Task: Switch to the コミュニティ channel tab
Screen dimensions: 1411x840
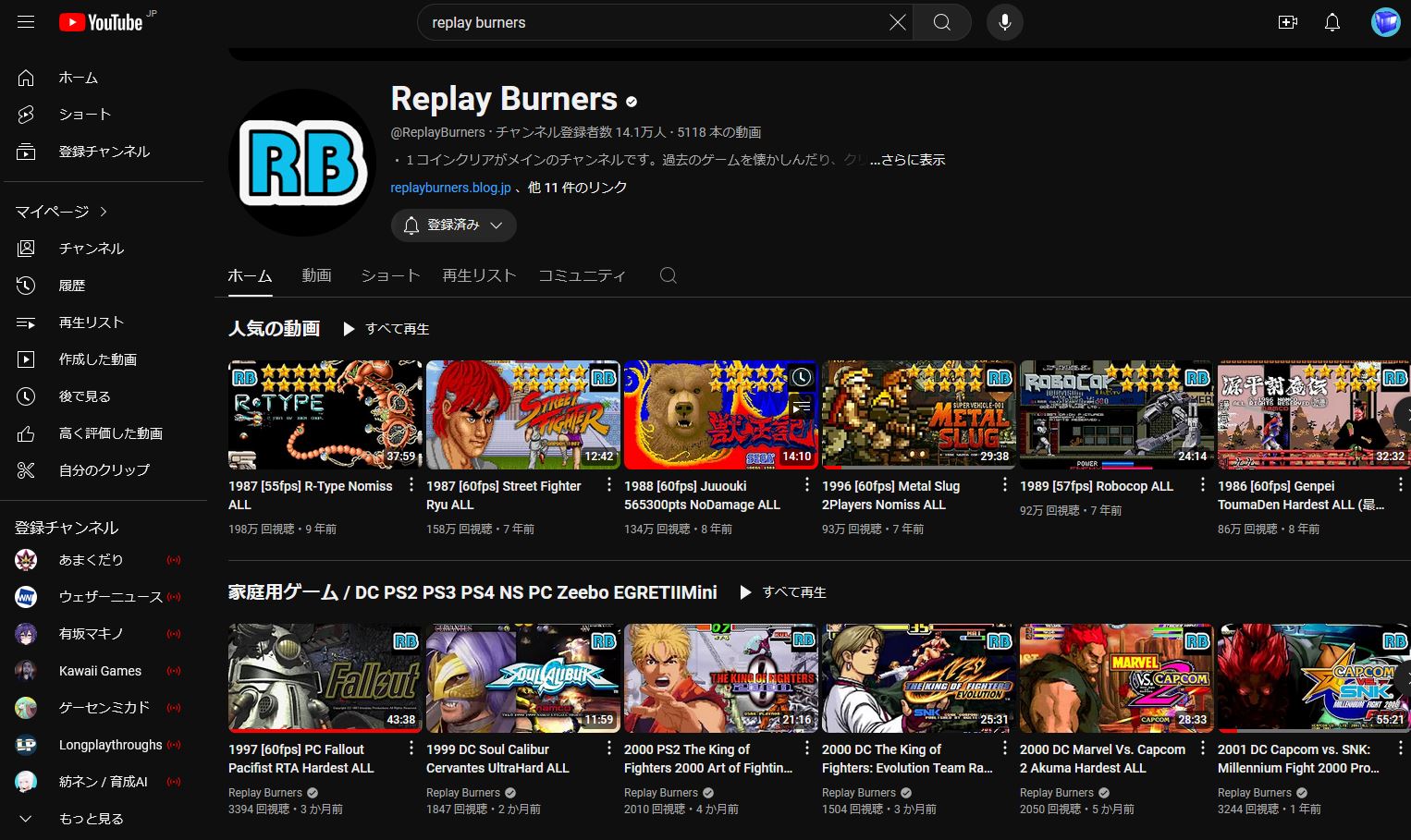Action: (583, 275)
